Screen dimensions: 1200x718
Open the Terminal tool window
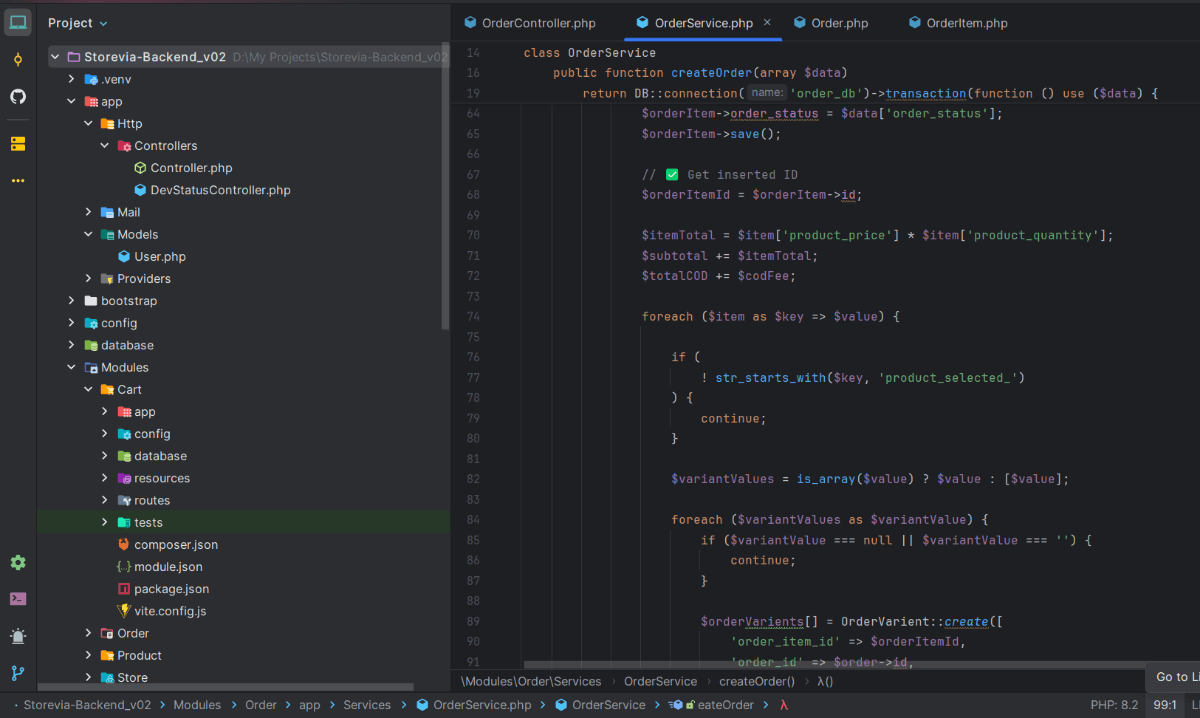[x=18, y=599]
